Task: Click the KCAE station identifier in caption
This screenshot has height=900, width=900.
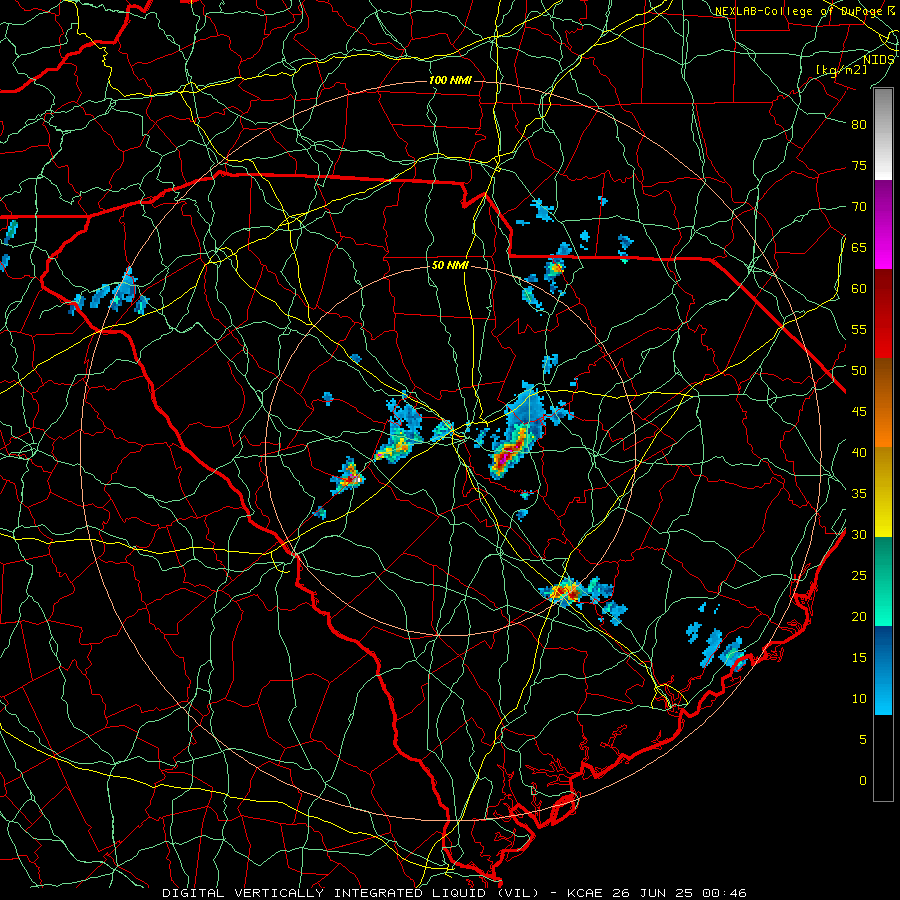Action: point(587,893)
